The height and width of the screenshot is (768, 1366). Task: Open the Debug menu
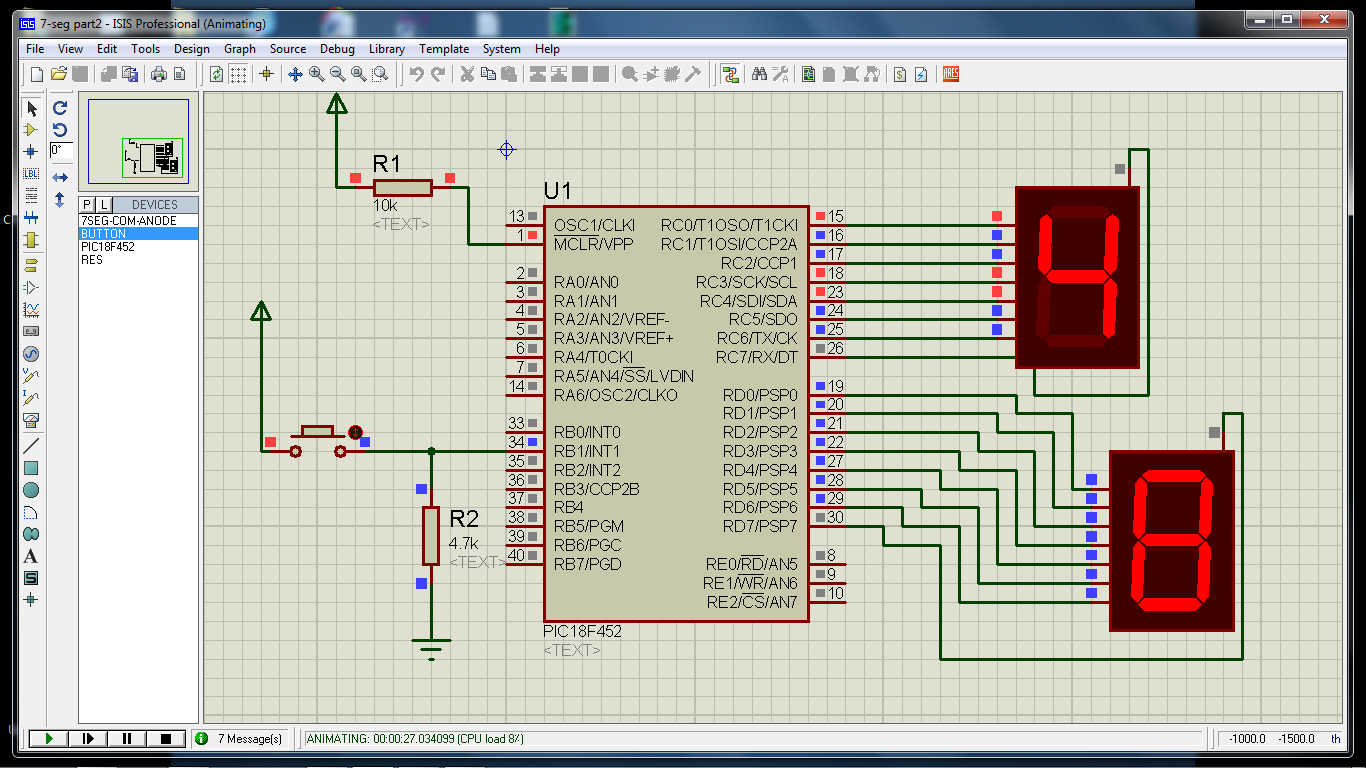coord(337,48)
